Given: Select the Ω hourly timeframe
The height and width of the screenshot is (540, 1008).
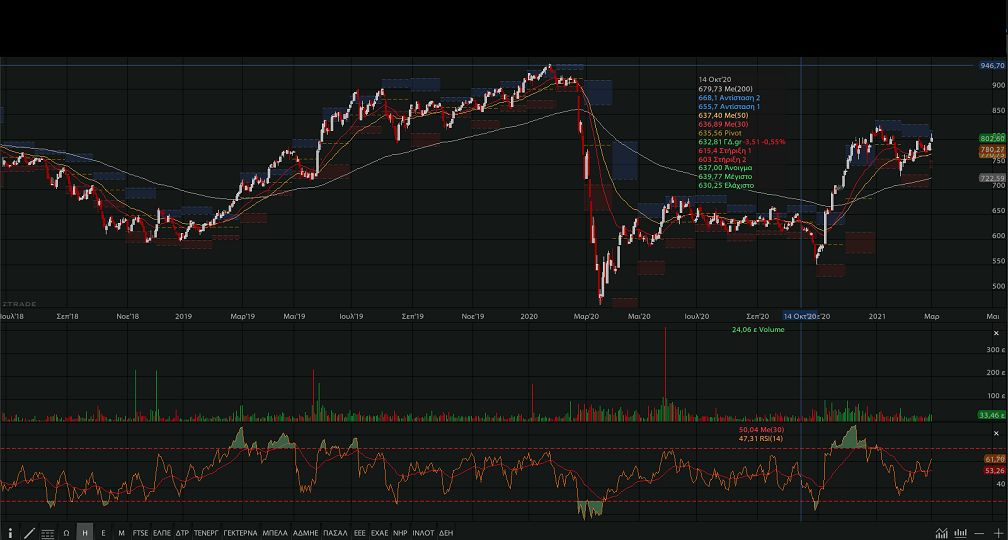Looking at the screenshot, I should pyautogui.click(x=66, y=533).
